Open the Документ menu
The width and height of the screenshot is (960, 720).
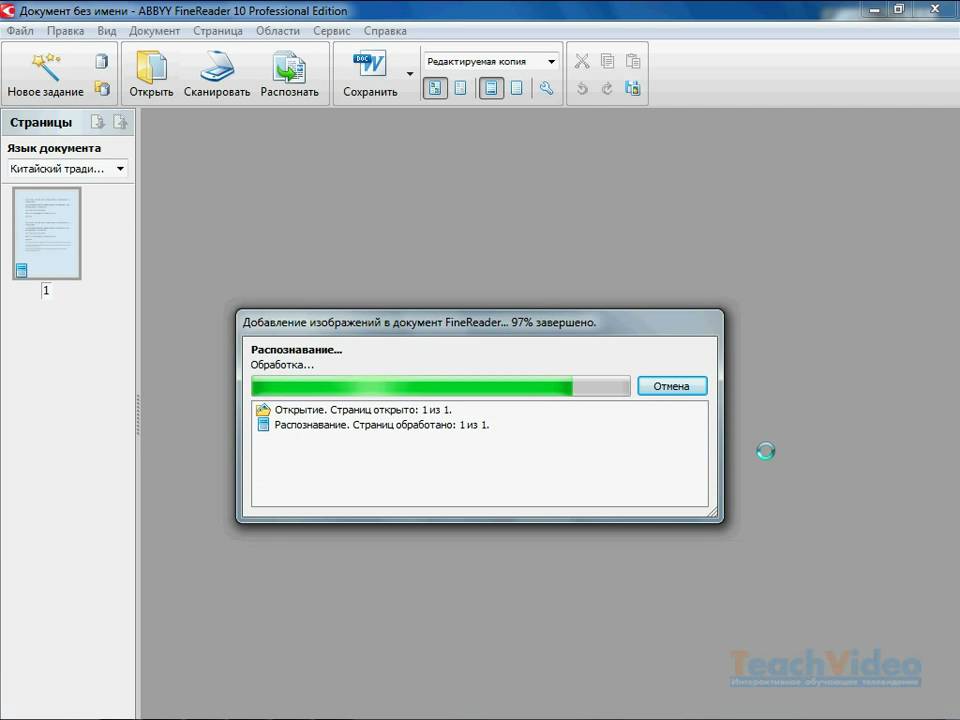(x=154, y=31)
